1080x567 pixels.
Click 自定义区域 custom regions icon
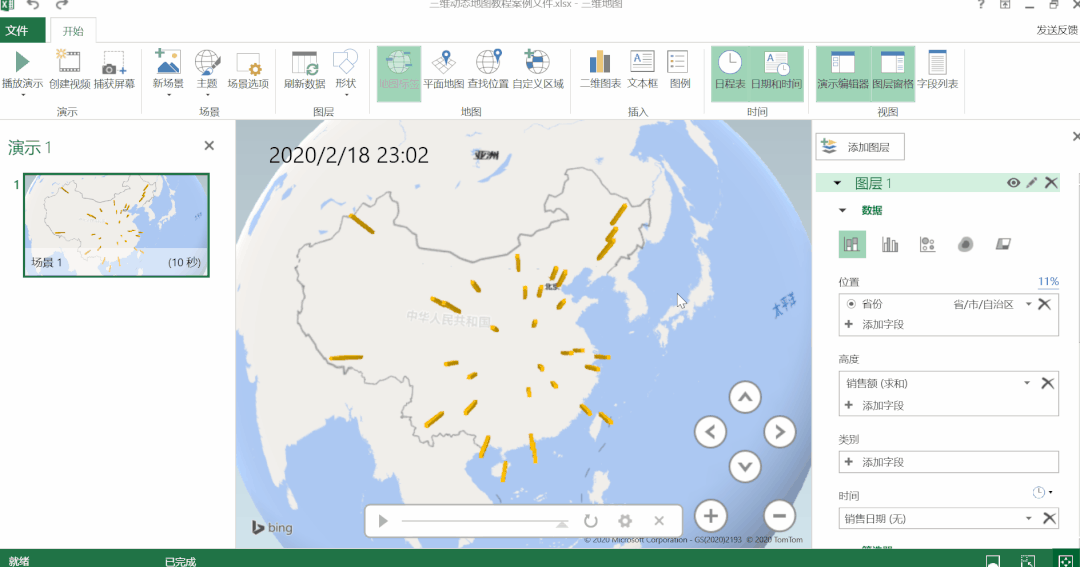[537, 62]
